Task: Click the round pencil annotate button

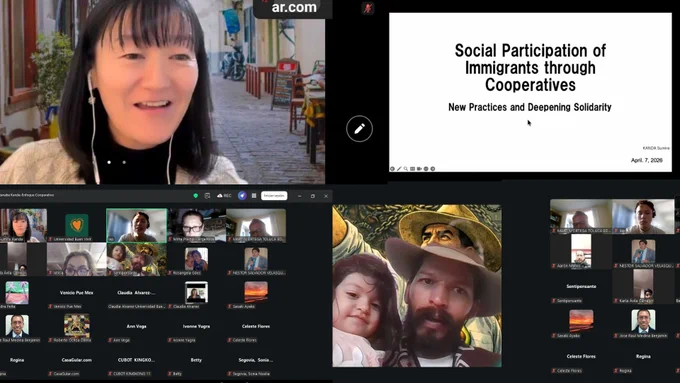Action: click(359, 129)
